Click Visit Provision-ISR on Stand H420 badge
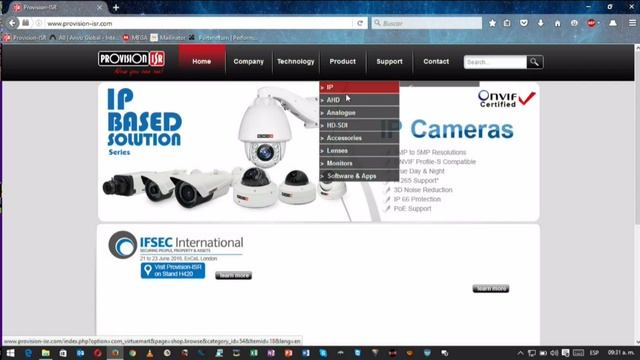 tap(173, 270)
